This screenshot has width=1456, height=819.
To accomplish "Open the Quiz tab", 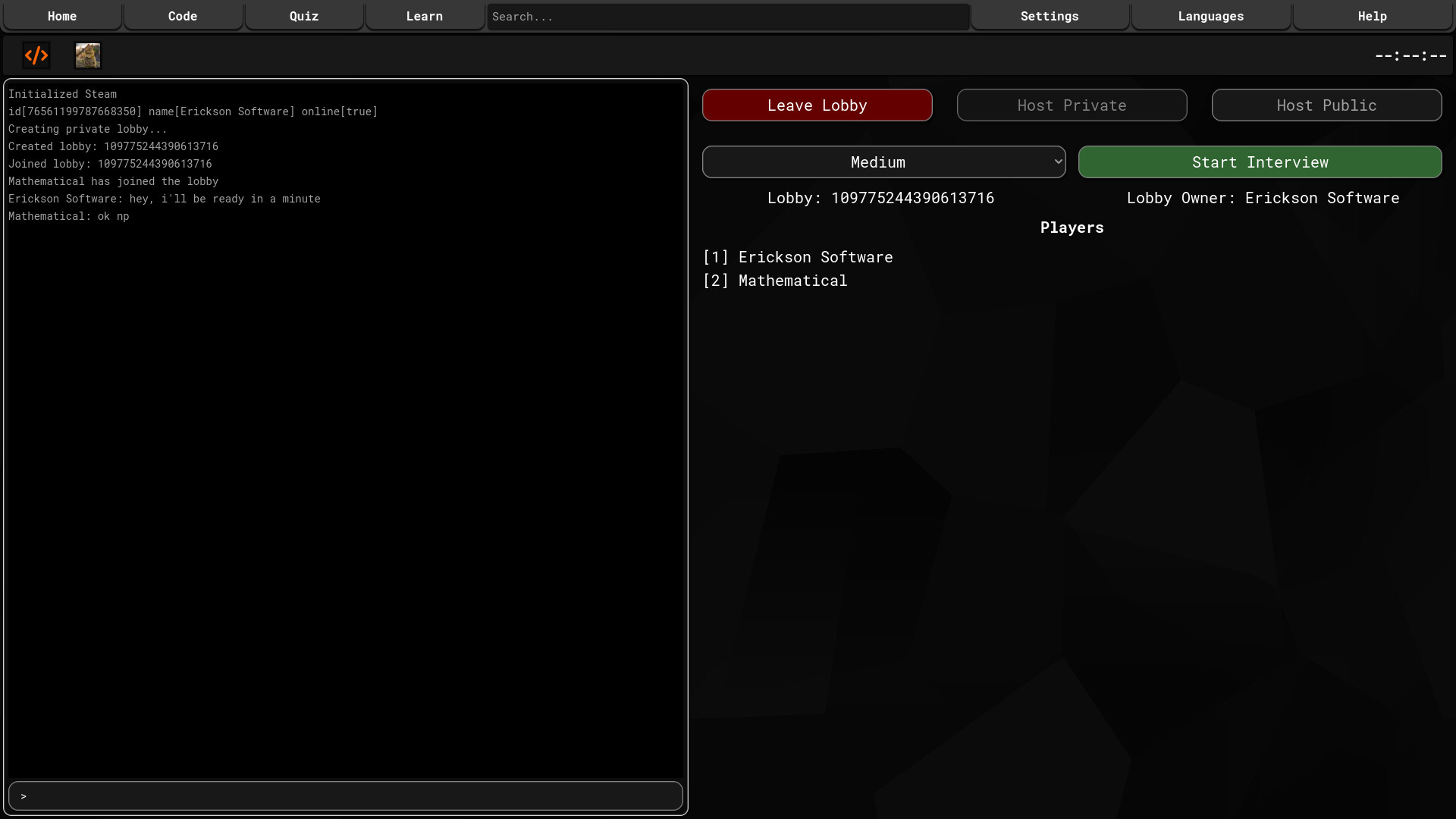I will click(x=303, y=16).
